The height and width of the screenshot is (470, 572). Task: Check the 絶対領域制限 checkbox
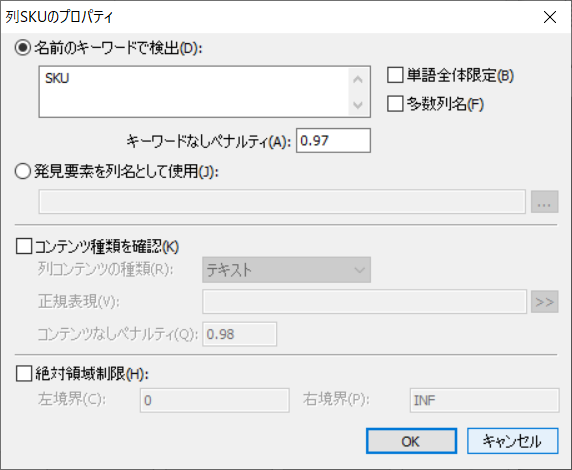click(x=24, y=374)
